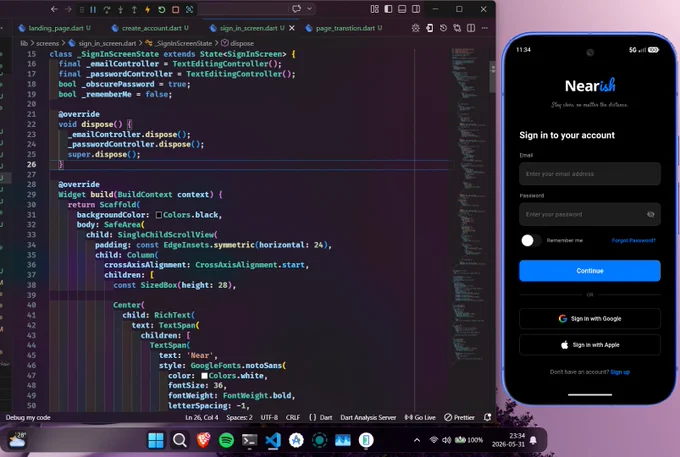
Task: Change indentation via Spaces: 2
Action: click(x=239, y=418)
